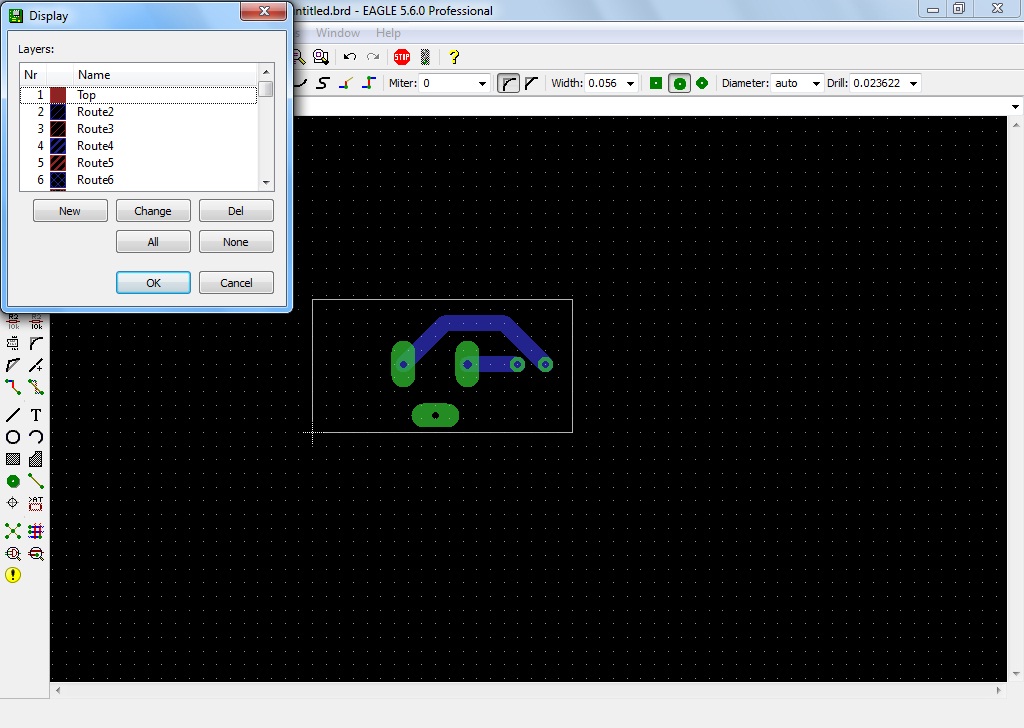The image size is (1024, 728).
Task: Click the Top layer color swatch
Action: [58, 95]
